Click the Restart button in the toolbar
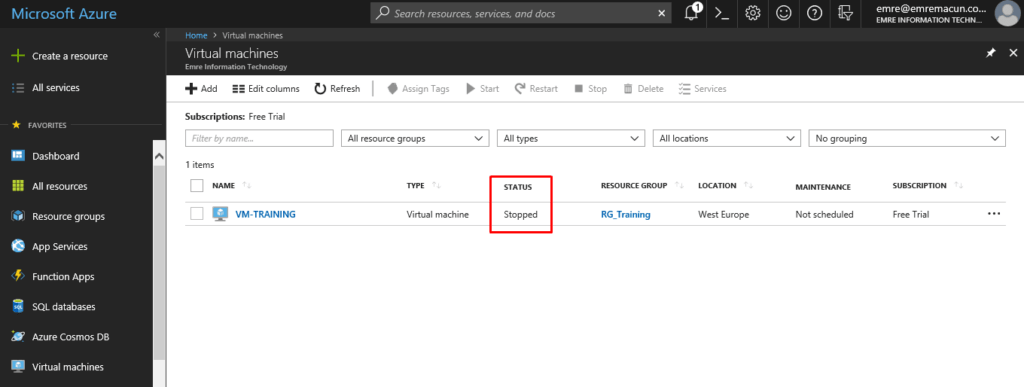This screenshot has width=1024, height=387. click(x=536, y=89)
